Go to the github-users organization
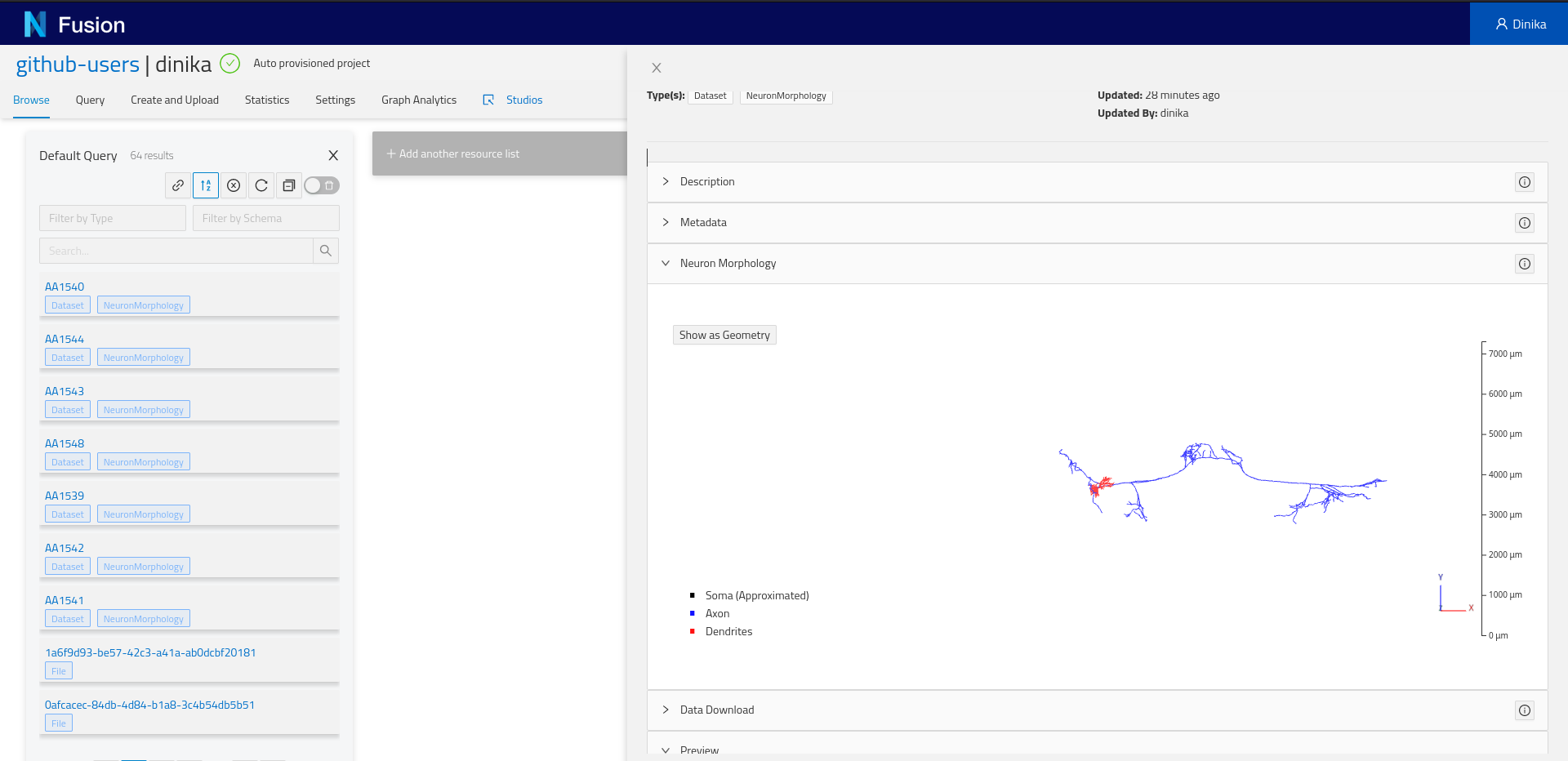This screenshot has height=761, width=1568. (78, 64)
